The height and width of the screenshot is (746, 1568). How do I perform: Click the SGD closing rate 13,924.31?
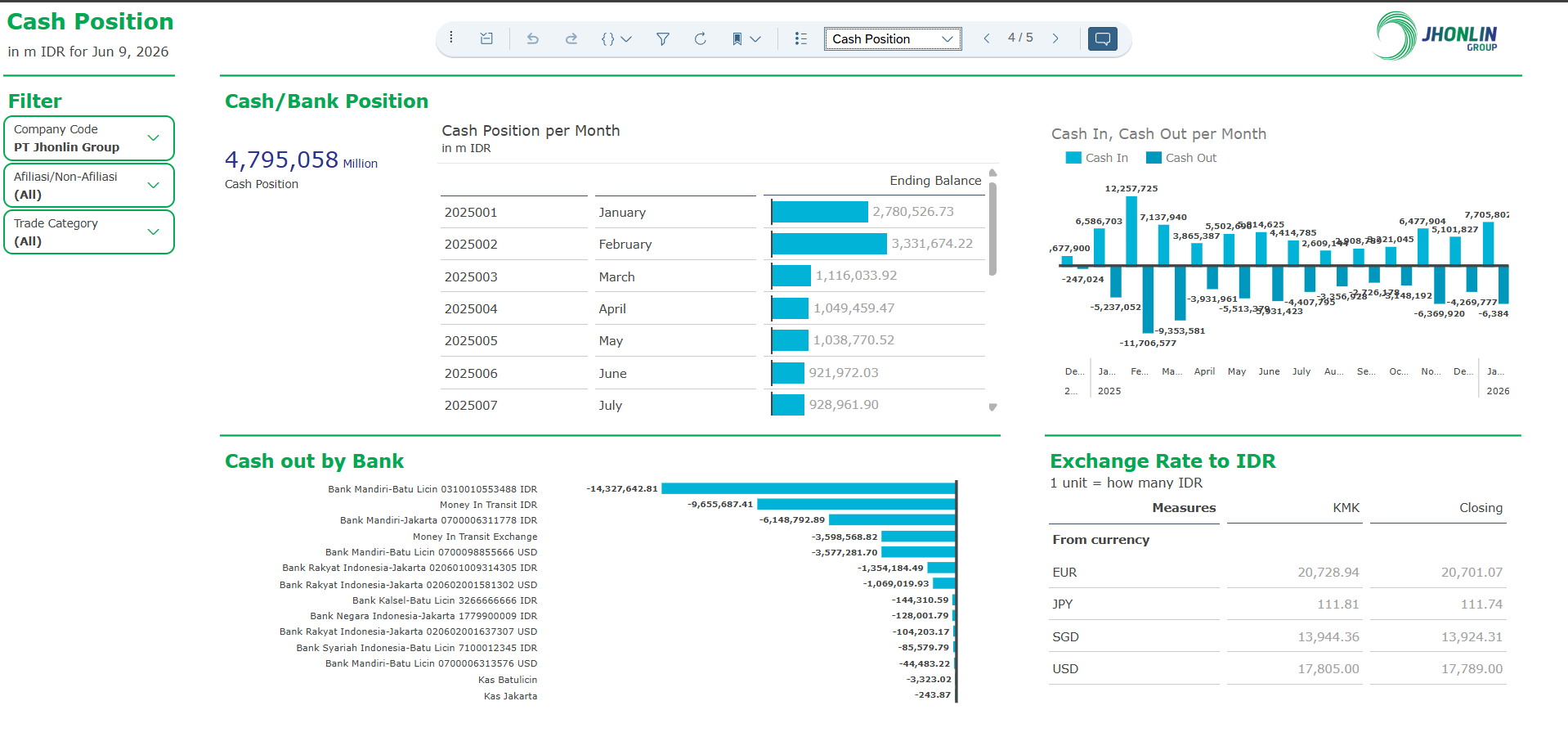click(x=1472, y=637)
